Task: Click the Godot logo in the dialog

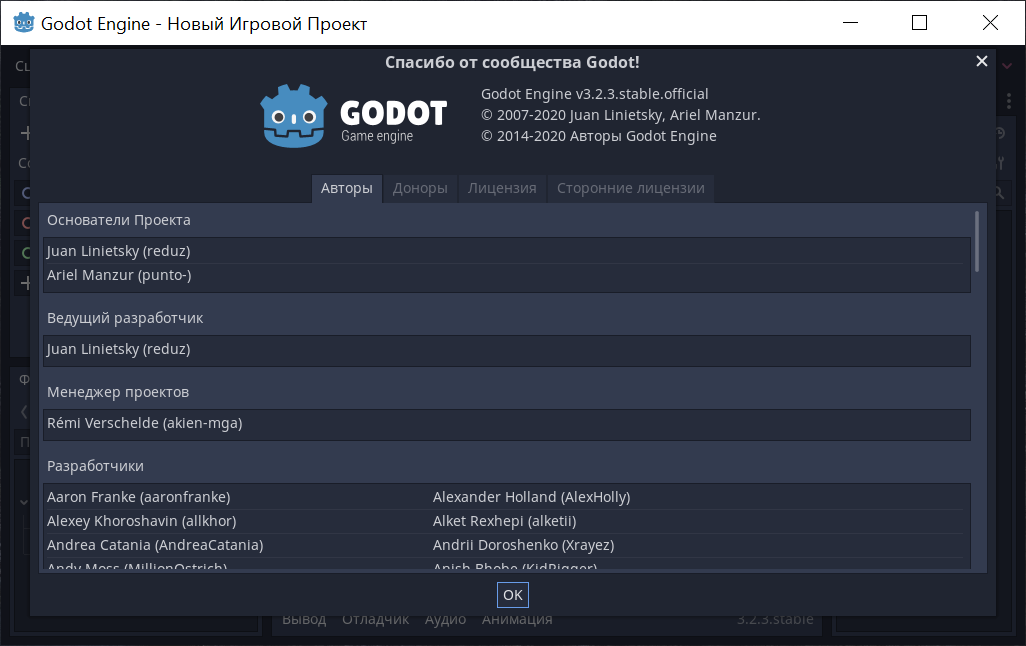Action: [x=354, y=115]
